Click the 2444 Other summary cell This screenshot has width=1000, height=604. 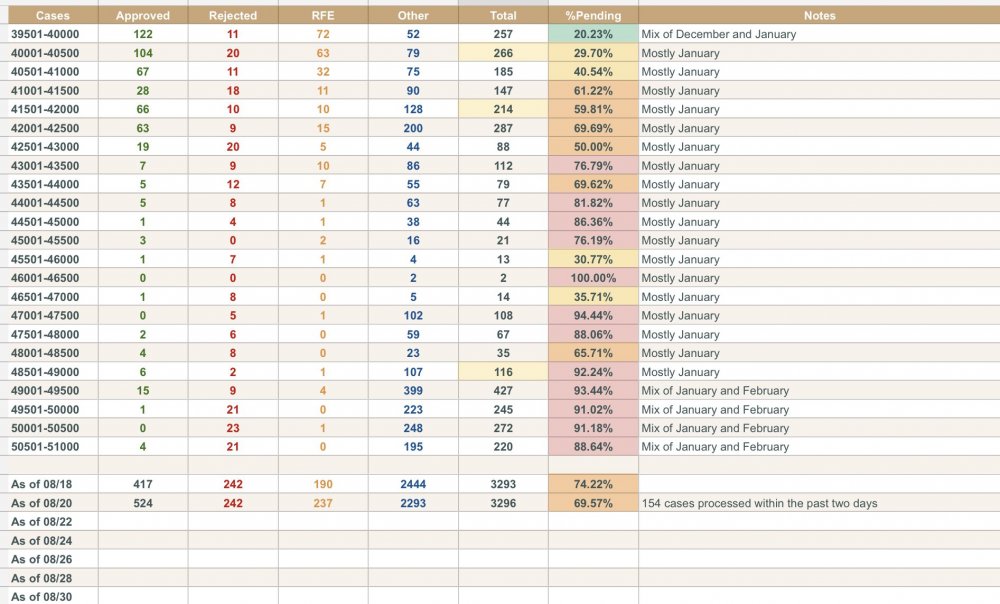click(x=413, y=484)
